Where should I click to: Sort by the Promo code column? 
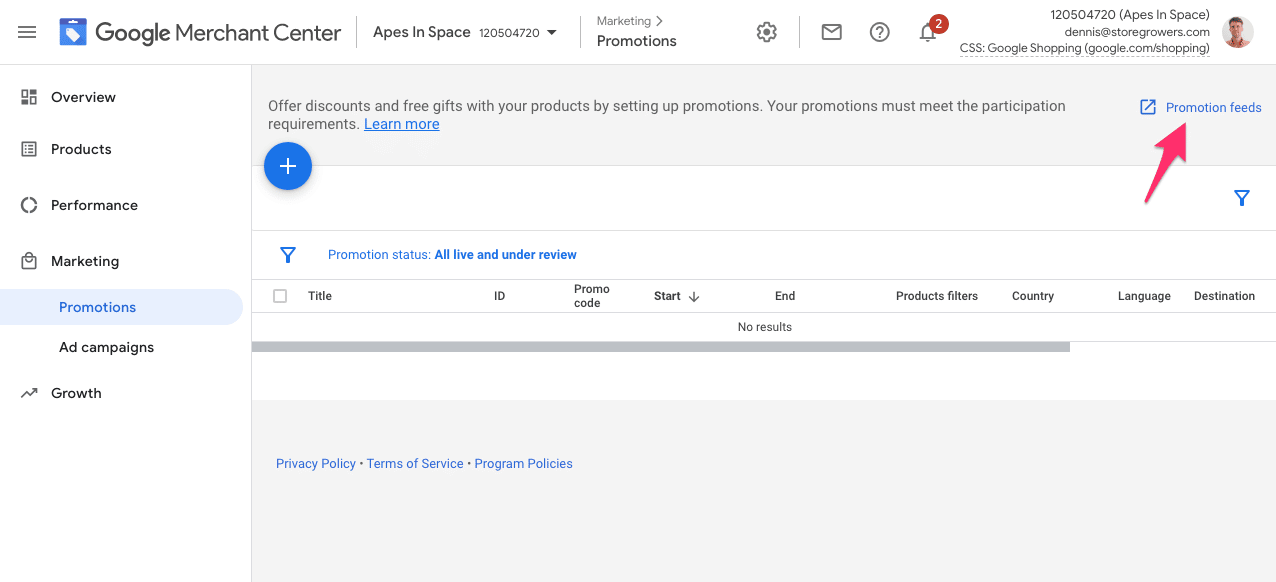coord(592,296)
